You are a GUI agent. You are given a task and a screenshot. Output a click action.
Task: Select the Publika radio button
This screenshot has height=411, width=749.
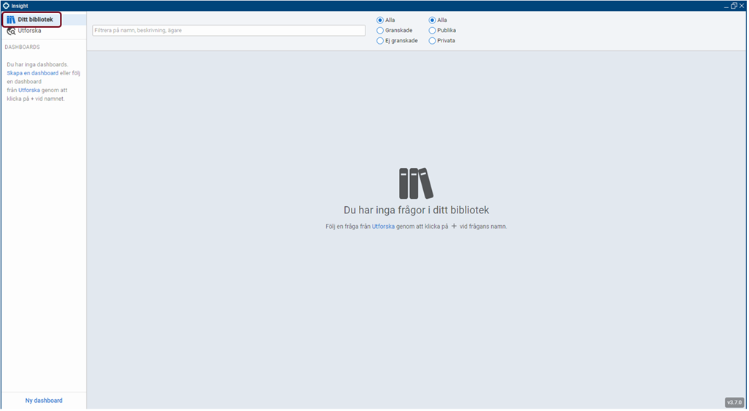tap(432, 31)
